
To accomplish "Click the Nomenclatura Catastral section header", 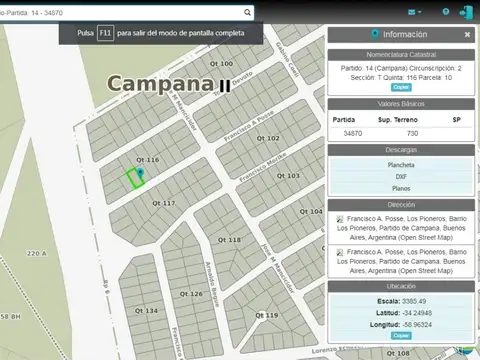I will click(x=401, y=55).
